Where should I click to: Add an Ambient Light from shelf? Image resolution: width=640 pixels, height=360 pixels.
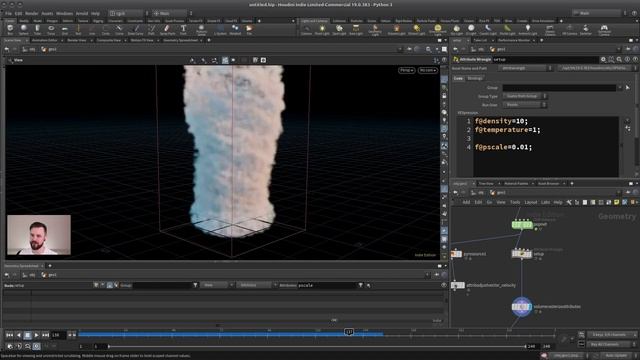click(528, 29)
